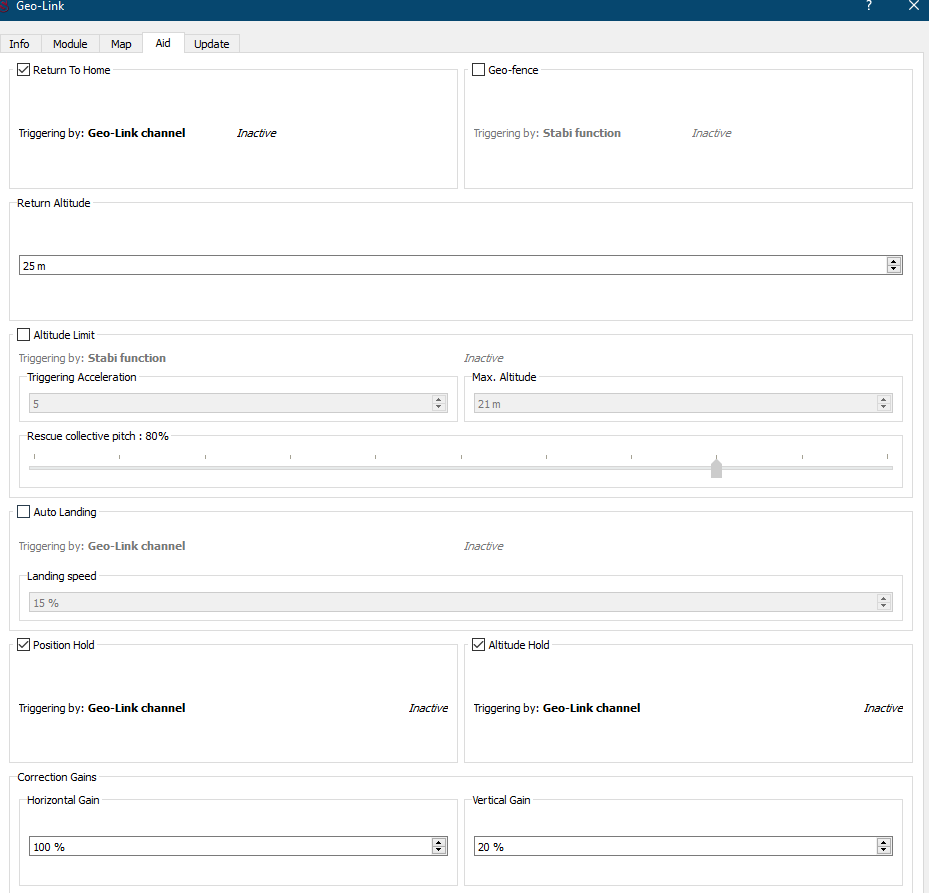Enable the Geo-fence checkbox
The height and width of the screenshot is (893, 929).
pos(479,70)
